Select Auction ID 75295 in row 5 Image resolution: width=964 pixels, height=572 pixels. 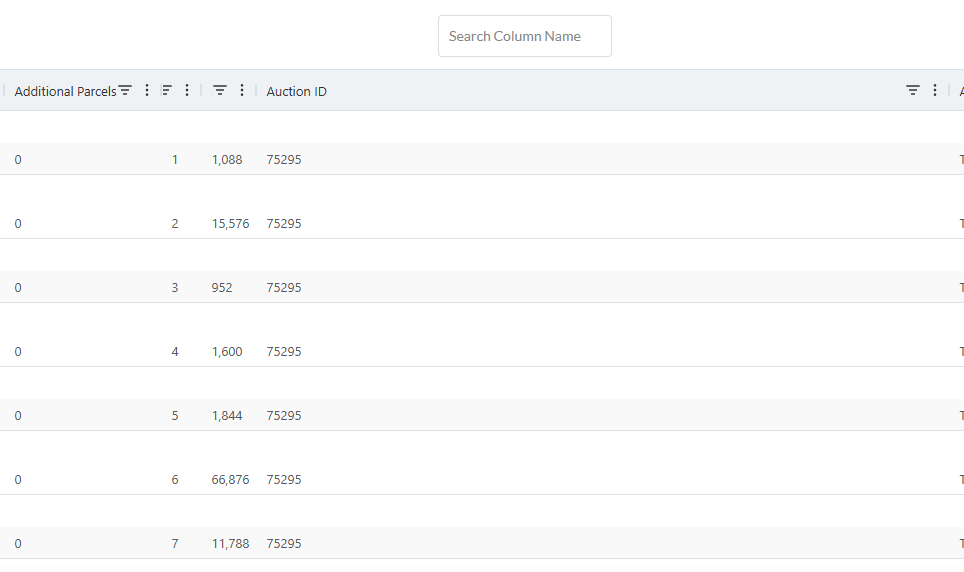tap(284, 415)
